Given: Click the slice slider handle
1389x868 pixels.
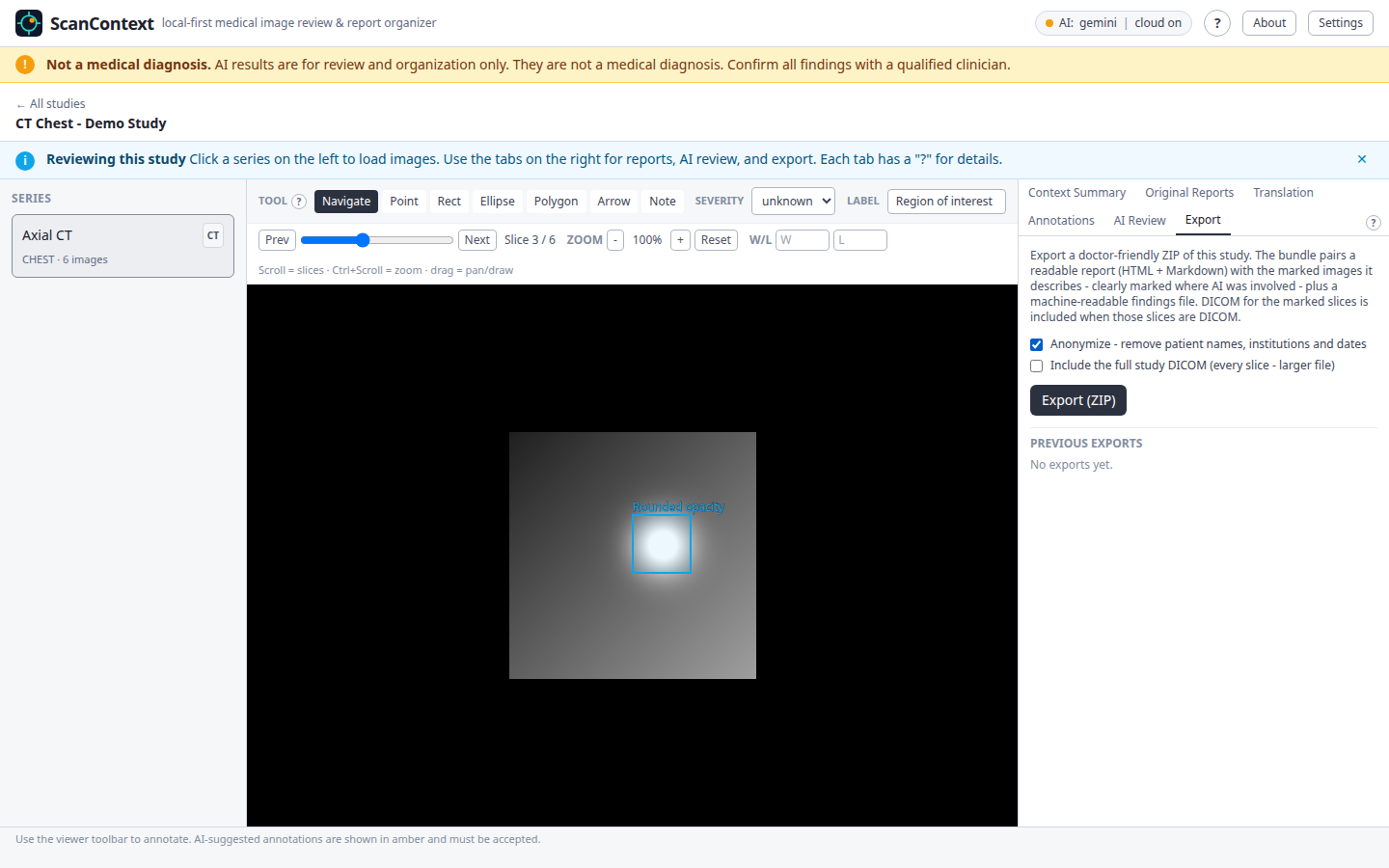Looking at the screenshot, I should tap(363, 240).
